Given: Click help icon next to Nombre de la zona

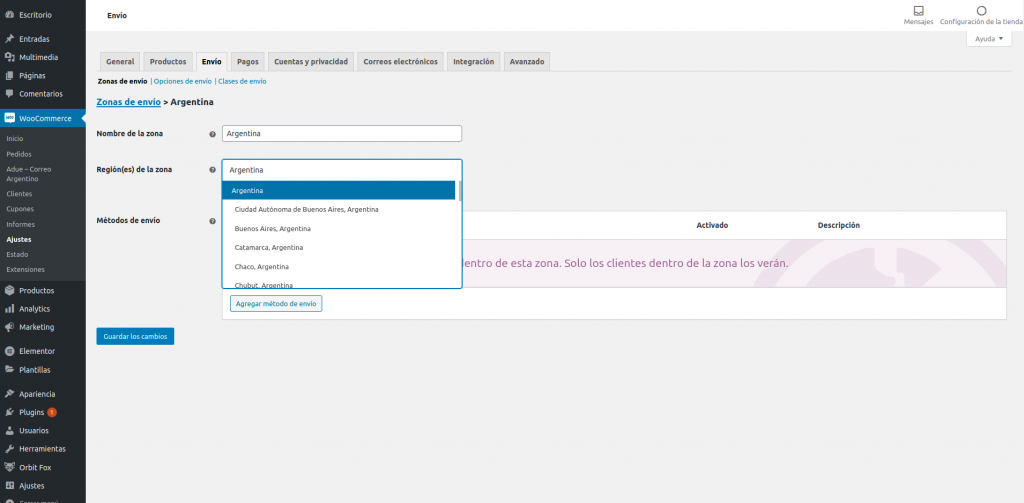Looking at the screenshot, I should [212, 134].
